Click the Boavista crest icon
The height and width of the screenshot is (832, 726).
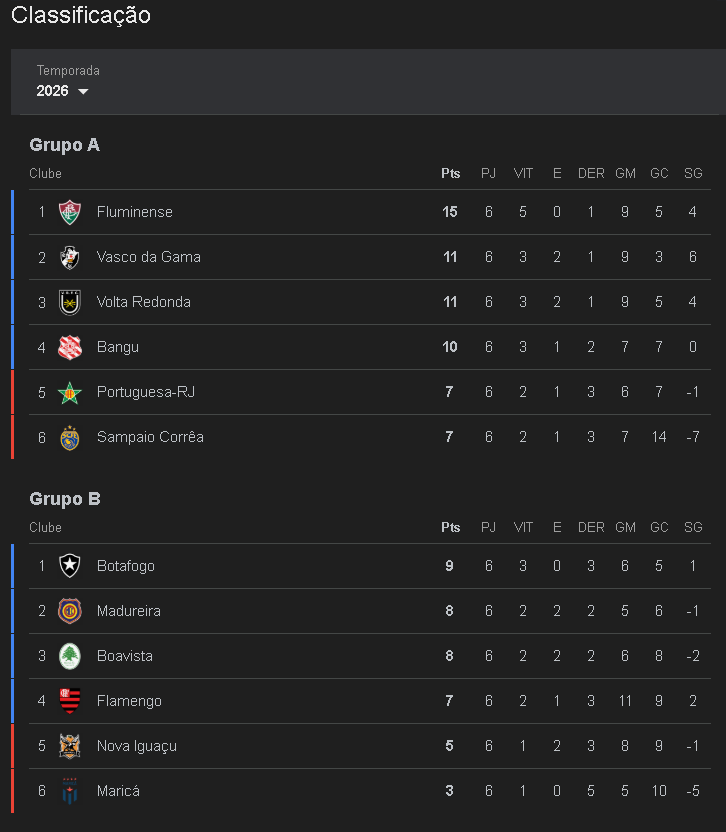coord(69,656)
